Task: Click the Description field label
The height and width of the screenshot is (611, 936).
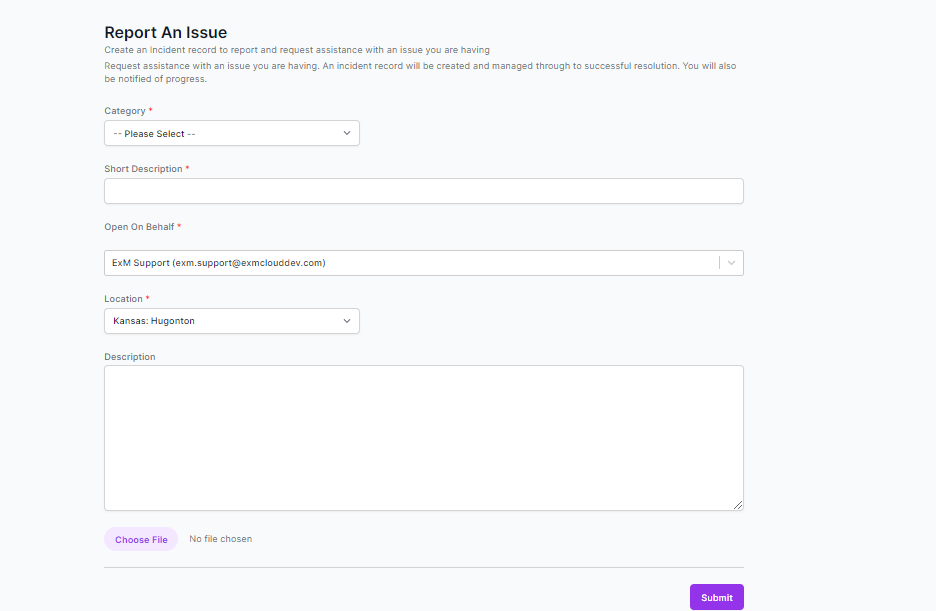Action: 130,357
